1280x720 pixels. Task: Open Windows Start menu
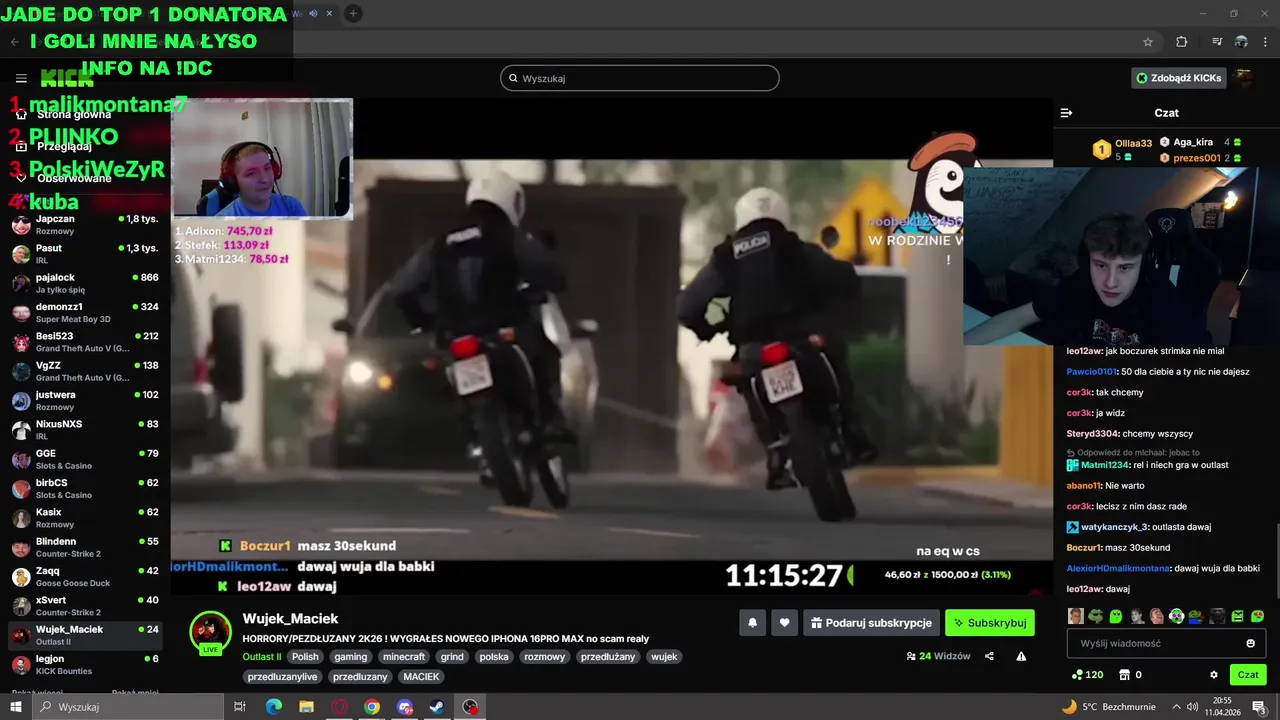(x=15, y=707)
